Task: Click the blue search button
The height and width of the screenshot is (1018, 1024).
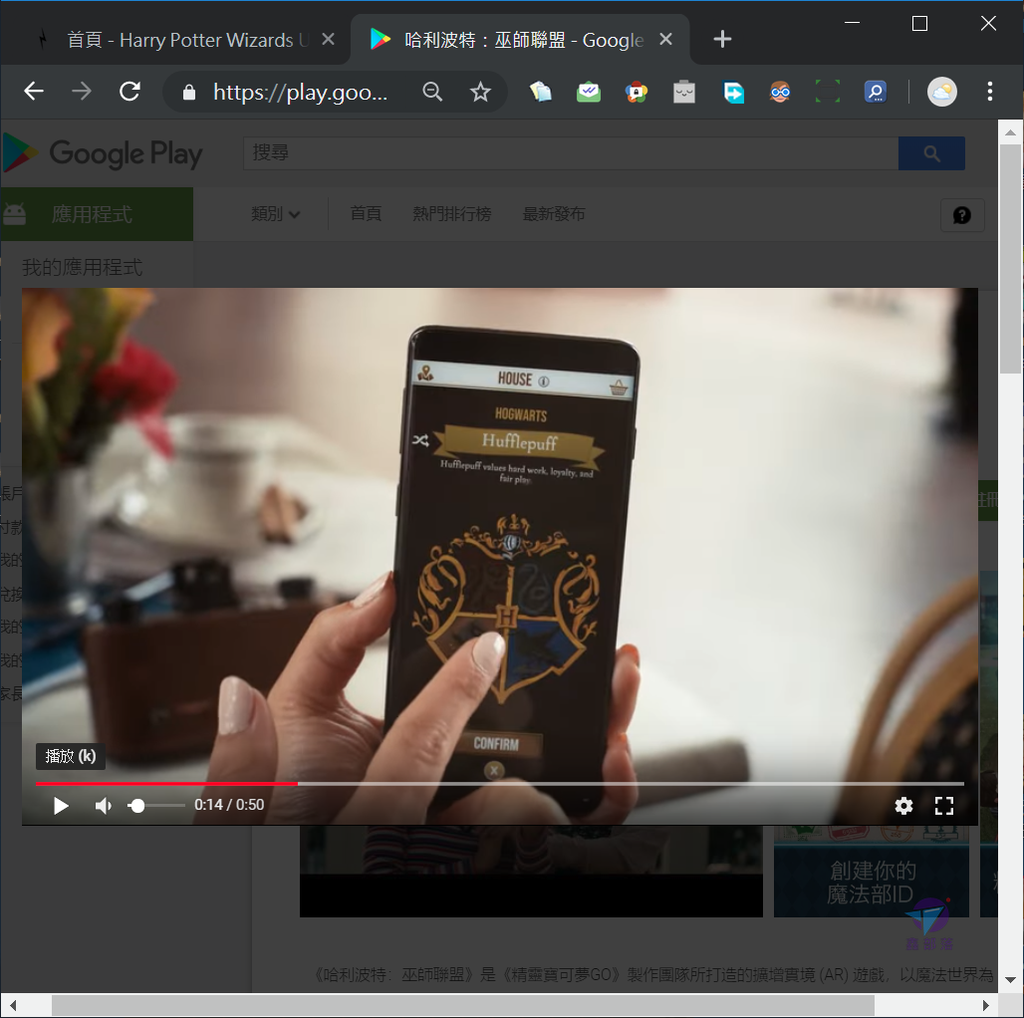Action: (x=931, y=153)
